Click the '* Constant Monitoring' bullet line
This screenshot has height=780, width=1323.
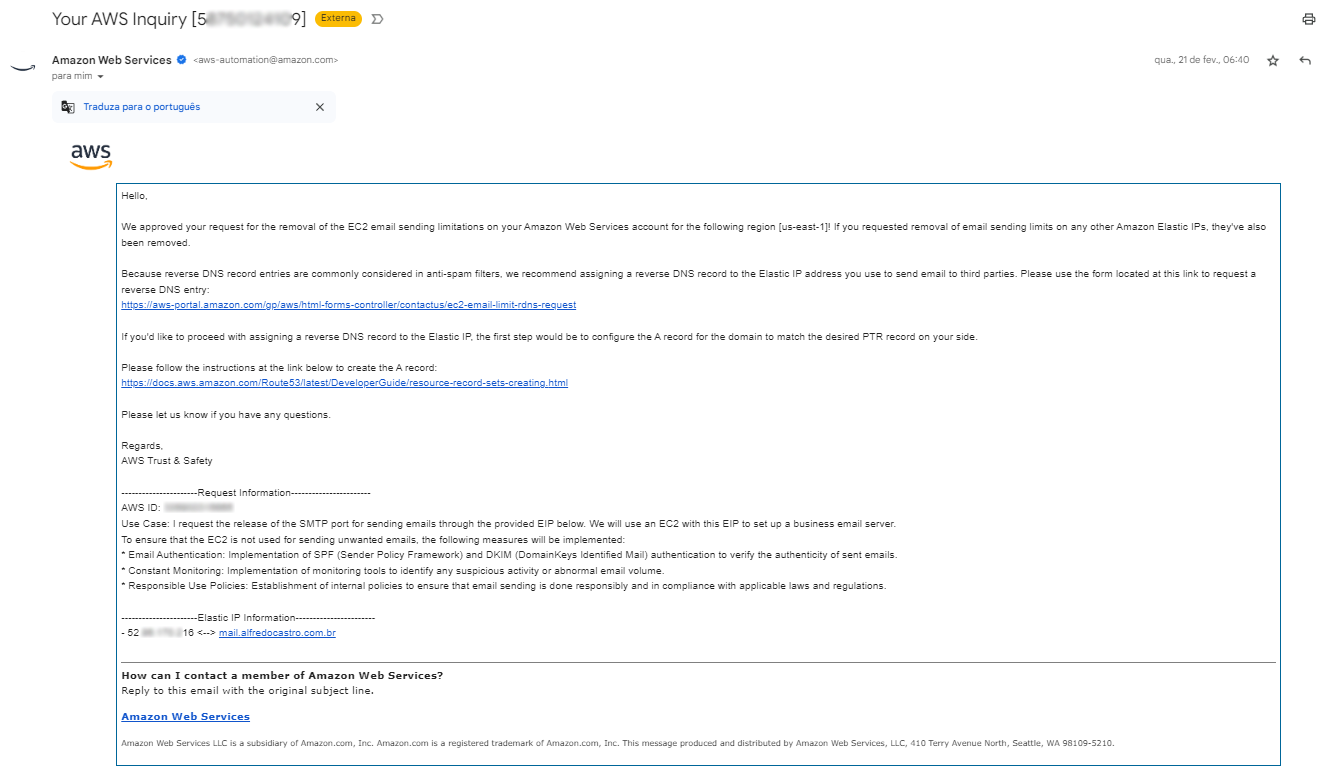[x=393, y=571]
